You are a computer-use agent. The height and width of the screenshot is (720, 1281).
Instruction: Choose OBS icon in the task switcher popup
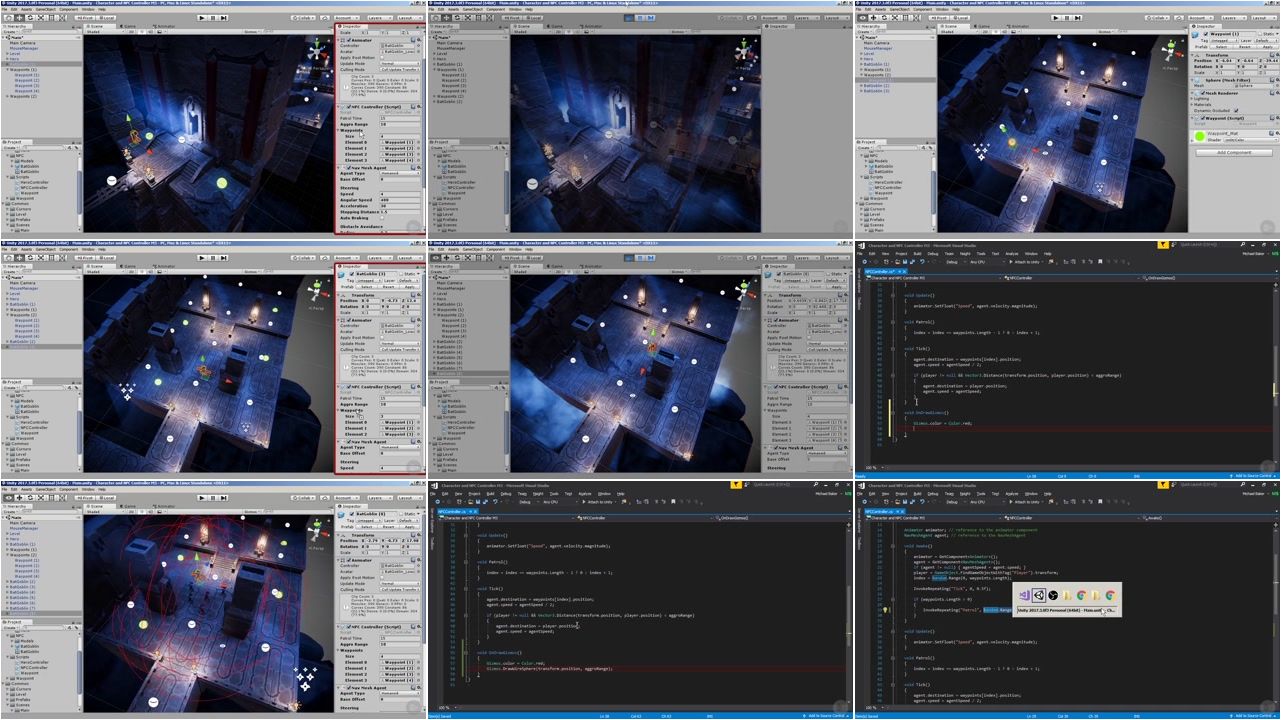(1053, 595)
